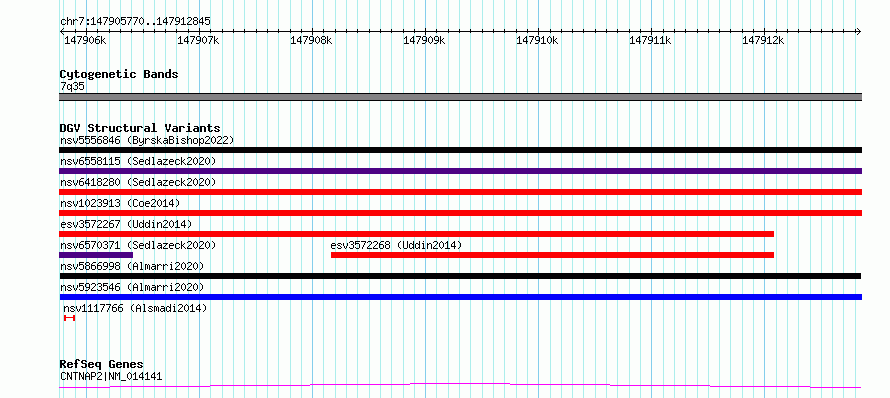Open the red nsv1023913 Coe2014 bar

click(460, 213)
